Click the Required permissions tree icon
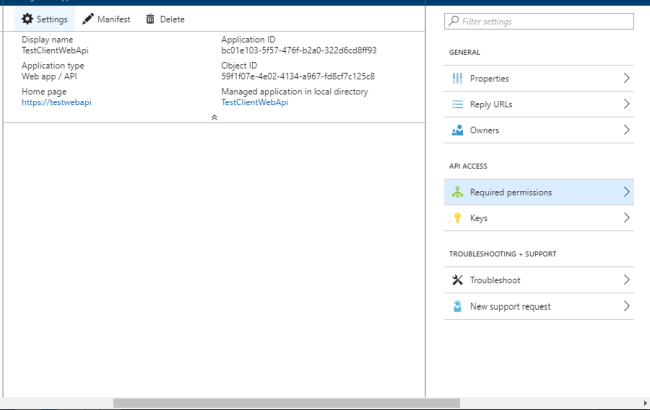Screen dimensions: 650x410 coord(457,192)
